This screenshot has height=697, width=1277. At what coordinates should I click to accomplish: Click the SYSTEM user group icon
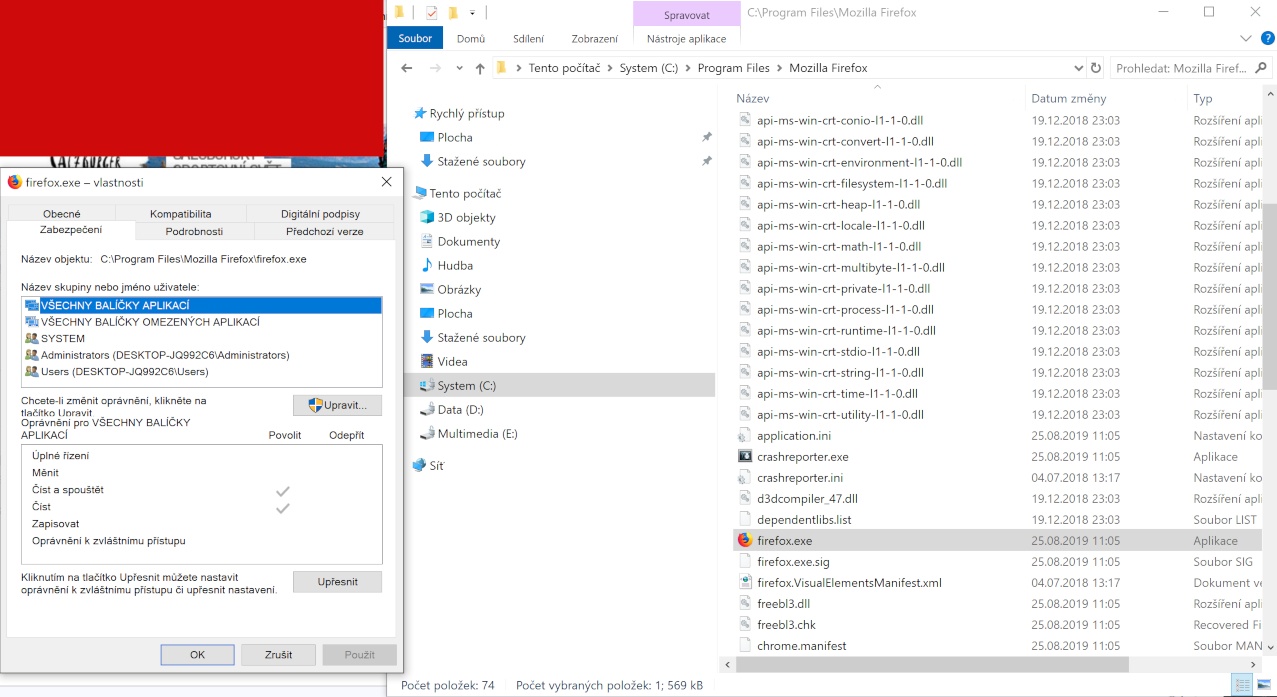tap(32, 338)
